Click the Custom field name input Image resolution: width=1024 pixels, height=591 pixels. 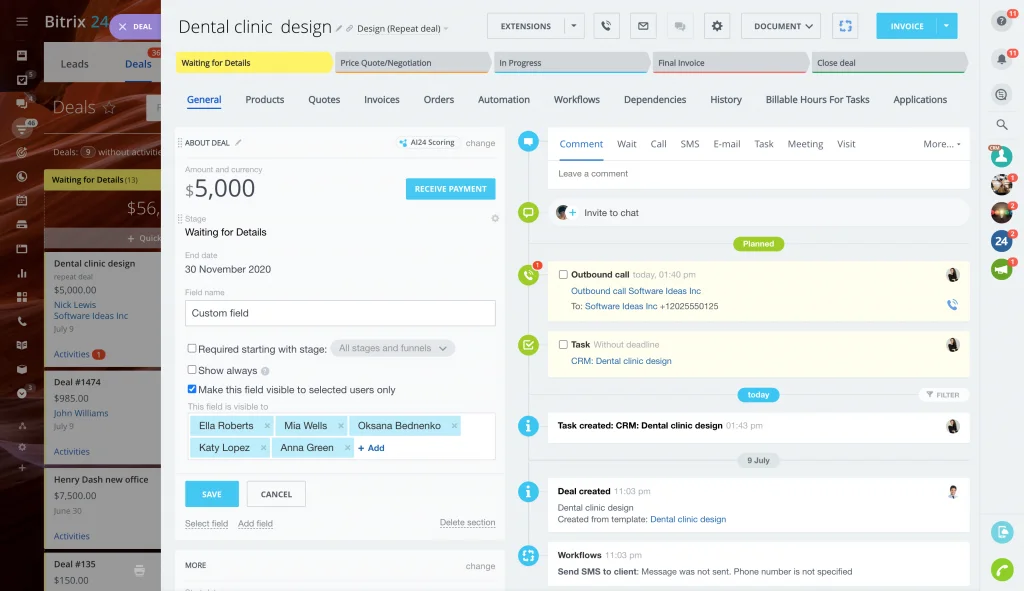click(x=340, y=313)
